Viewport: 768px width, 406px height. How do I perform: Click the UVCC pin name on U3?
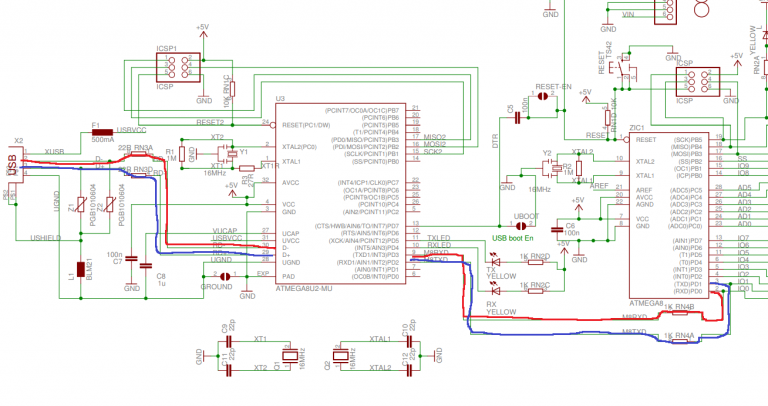291,240
